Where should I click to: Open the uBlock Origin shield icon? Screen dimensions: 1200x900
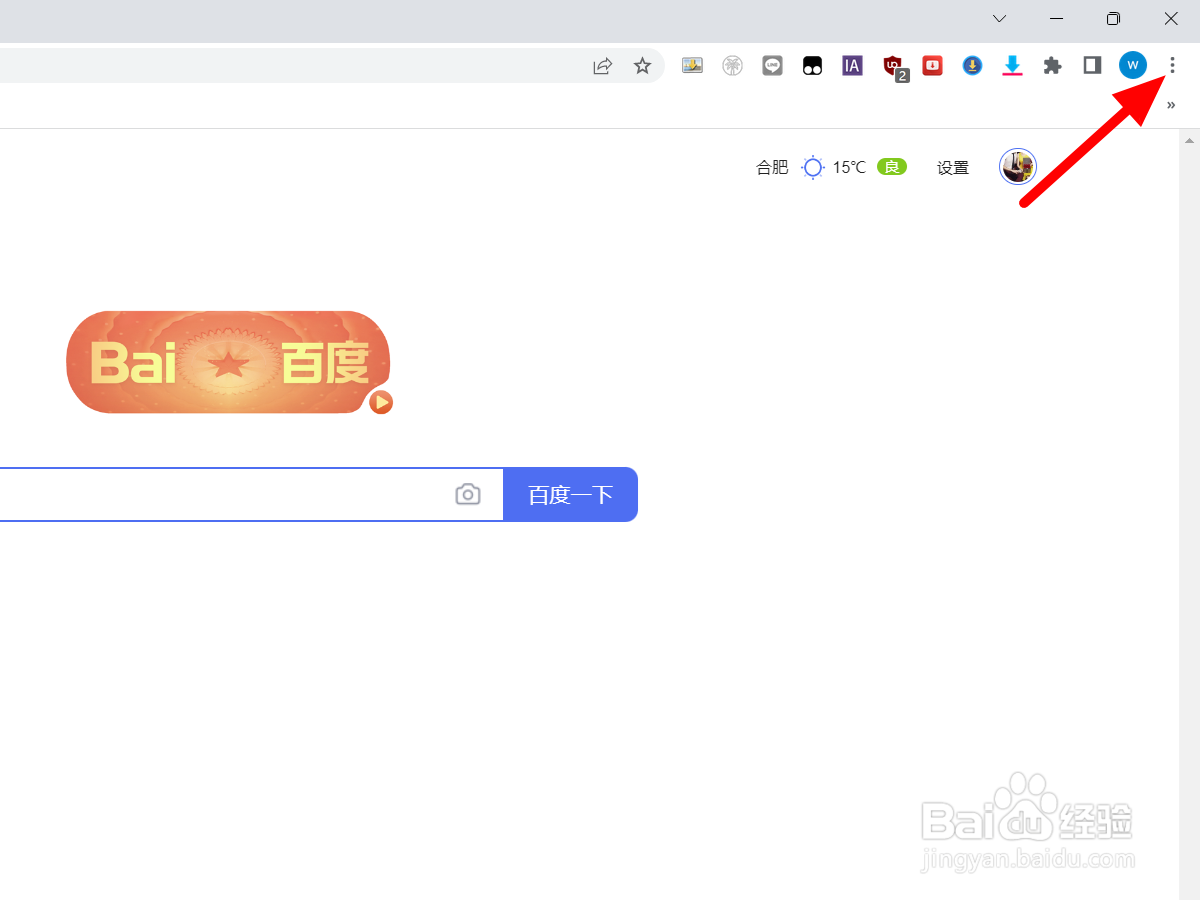tap(894, 67)
